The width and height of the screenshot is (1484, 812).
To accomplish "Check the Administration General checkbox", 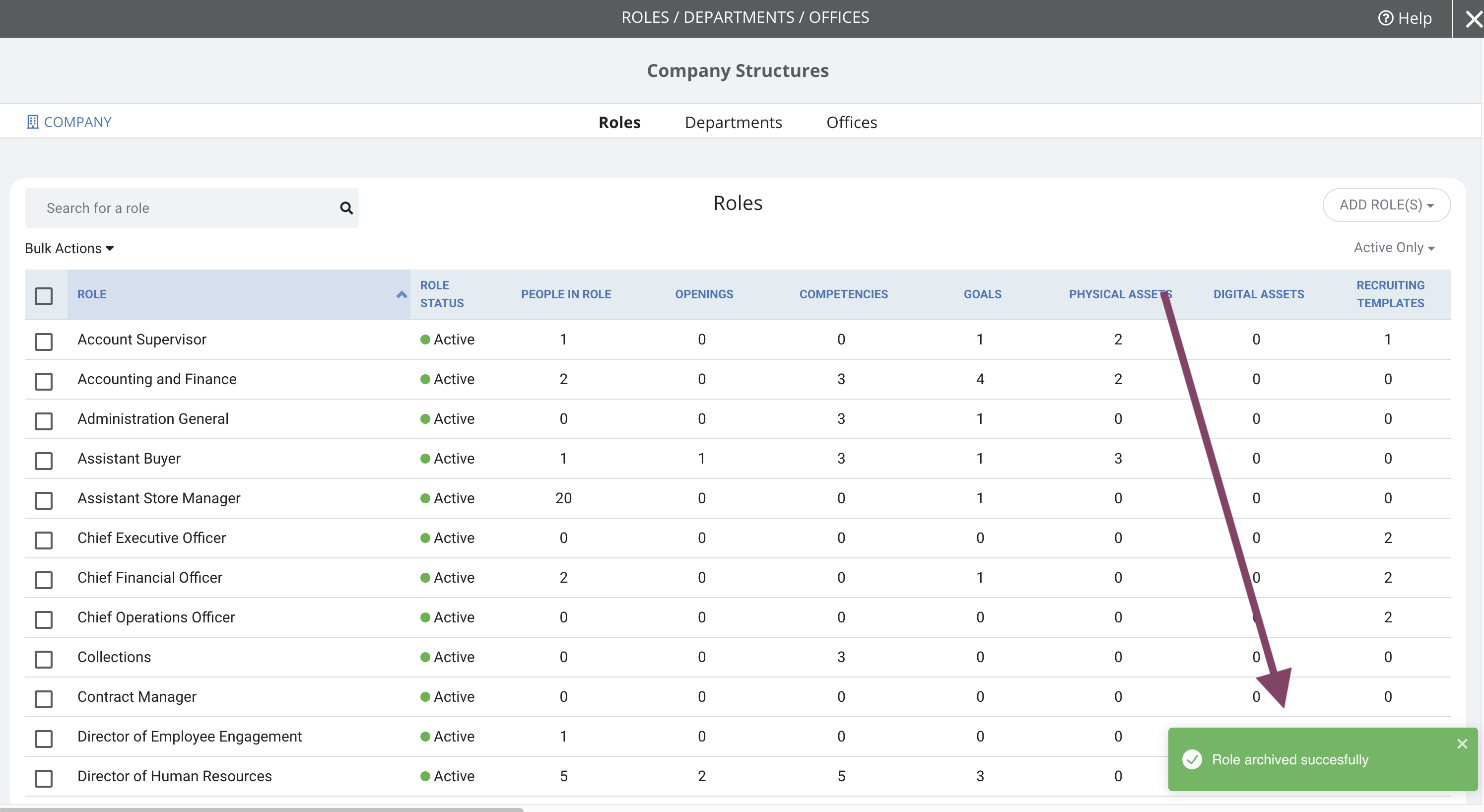I will coord(44,421).
